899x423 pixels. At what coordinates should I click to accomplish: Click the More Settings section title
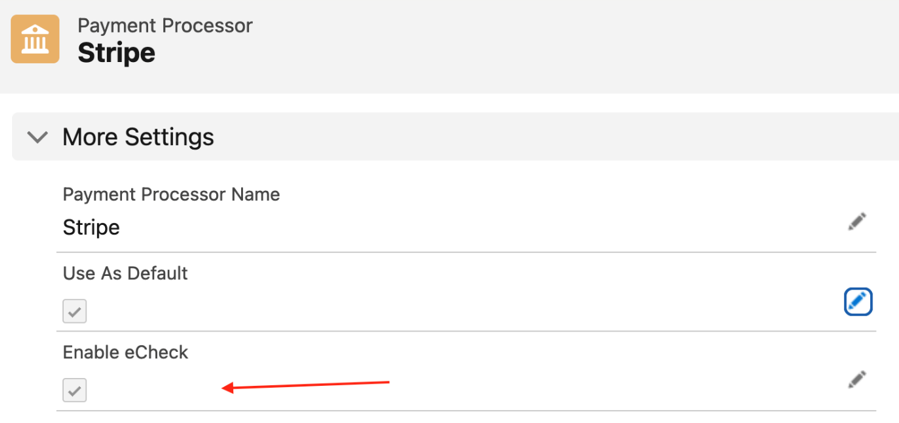138,137
